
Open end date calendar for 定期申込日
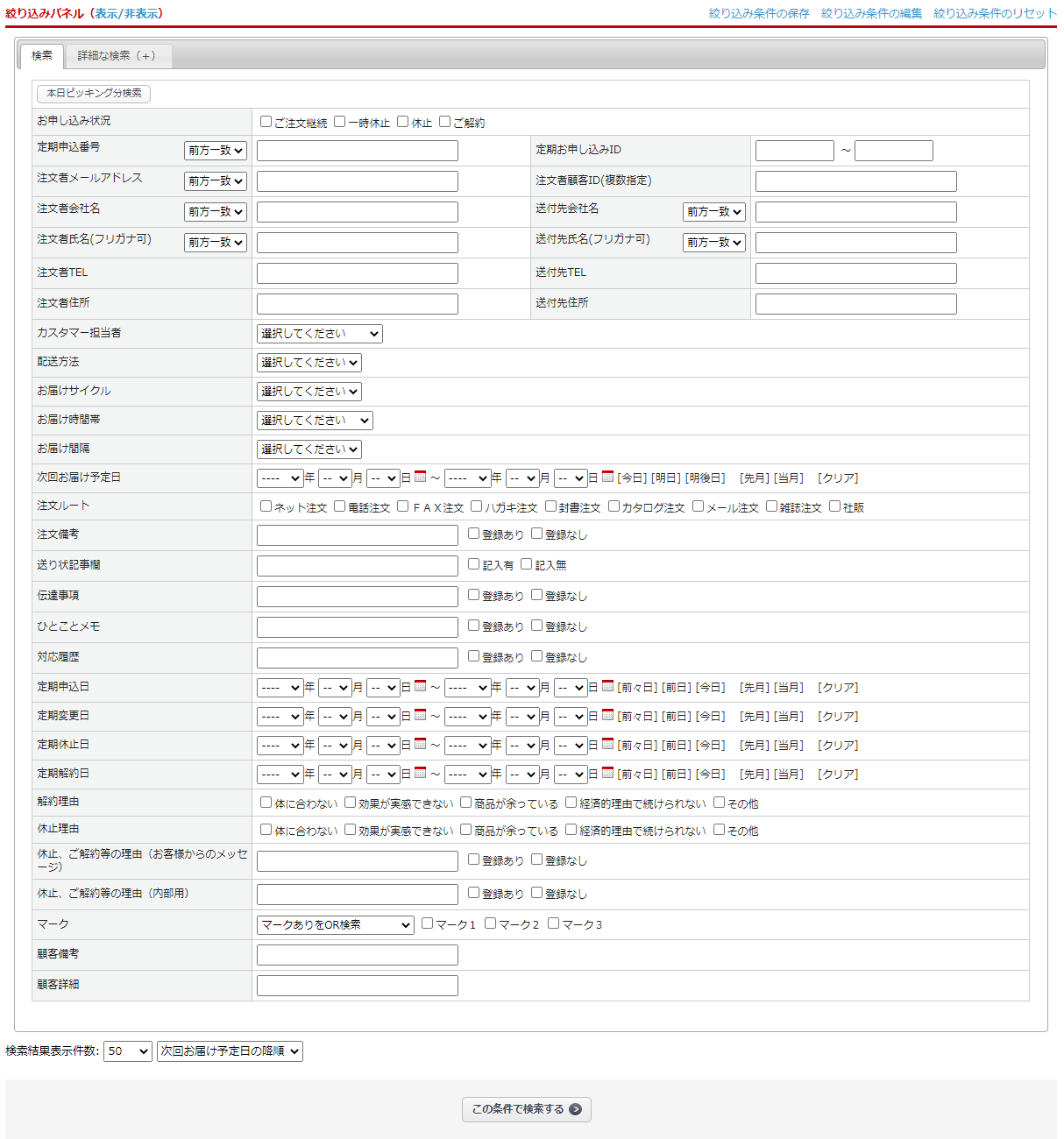pyautogui.click(x=607, y=686)
